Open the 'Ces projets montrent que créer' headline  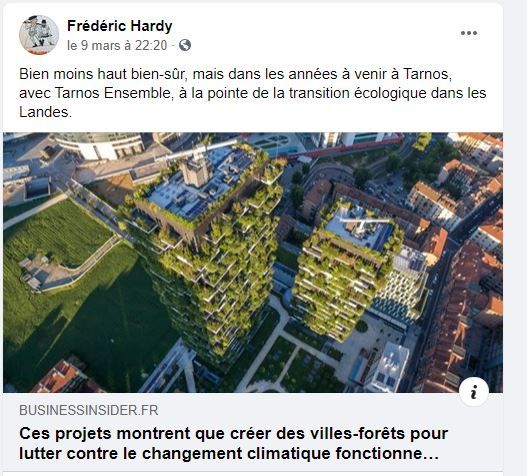(x=233, y=443)
